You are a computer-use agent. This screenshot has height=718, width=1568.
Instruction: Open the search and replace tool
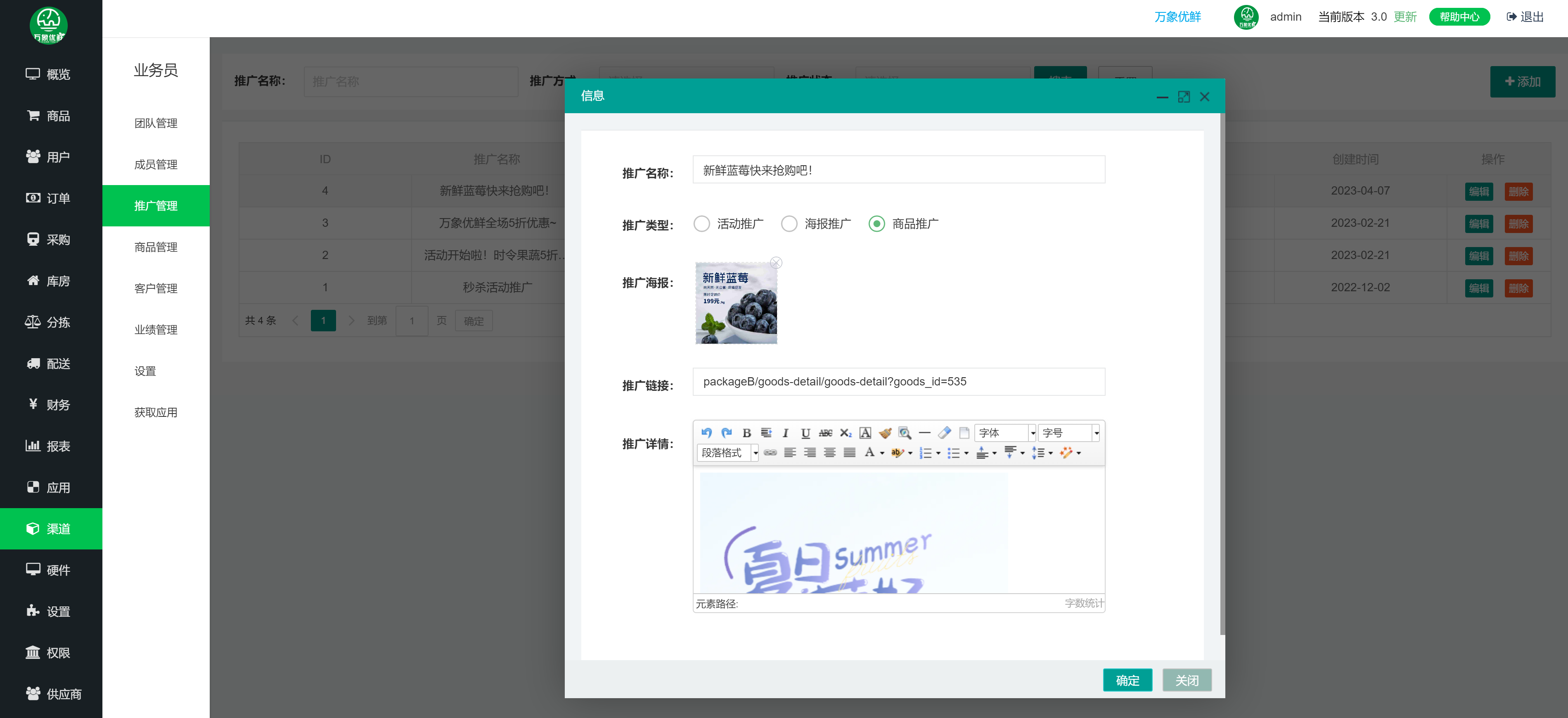coord(905,433)
